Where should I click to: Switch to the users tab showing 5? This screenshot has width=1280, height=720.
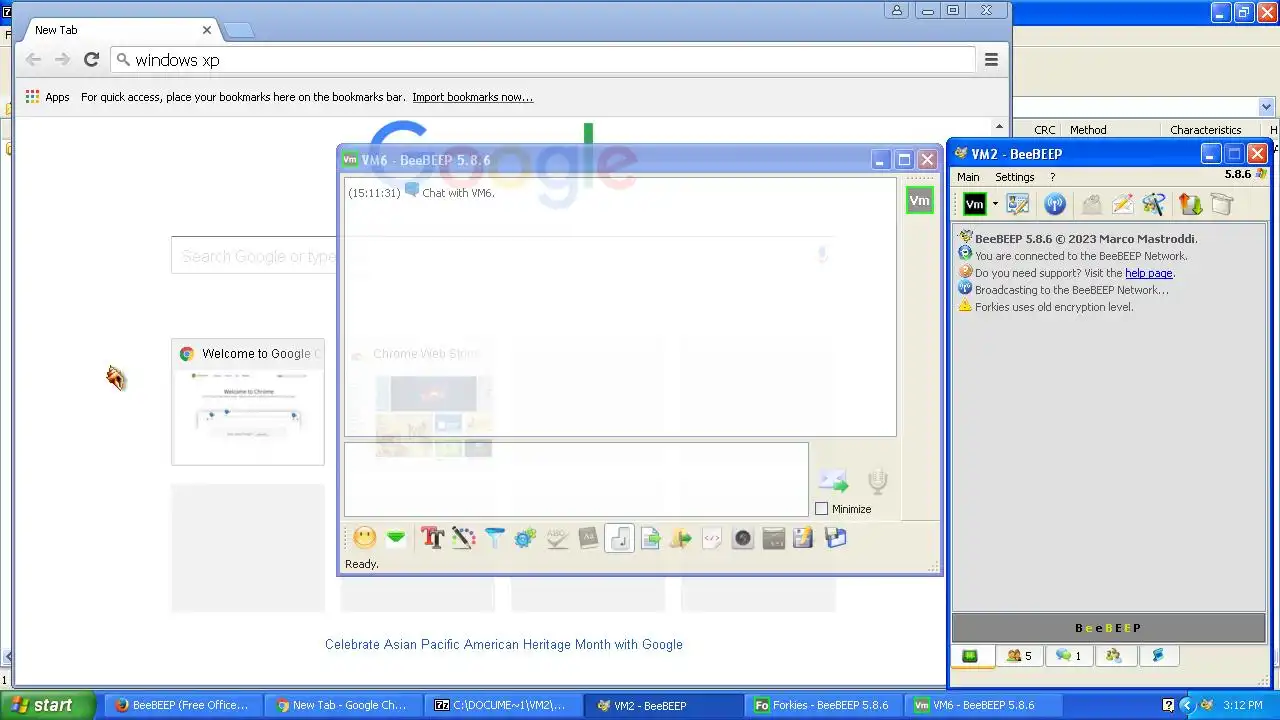[x=1020, y=656]
